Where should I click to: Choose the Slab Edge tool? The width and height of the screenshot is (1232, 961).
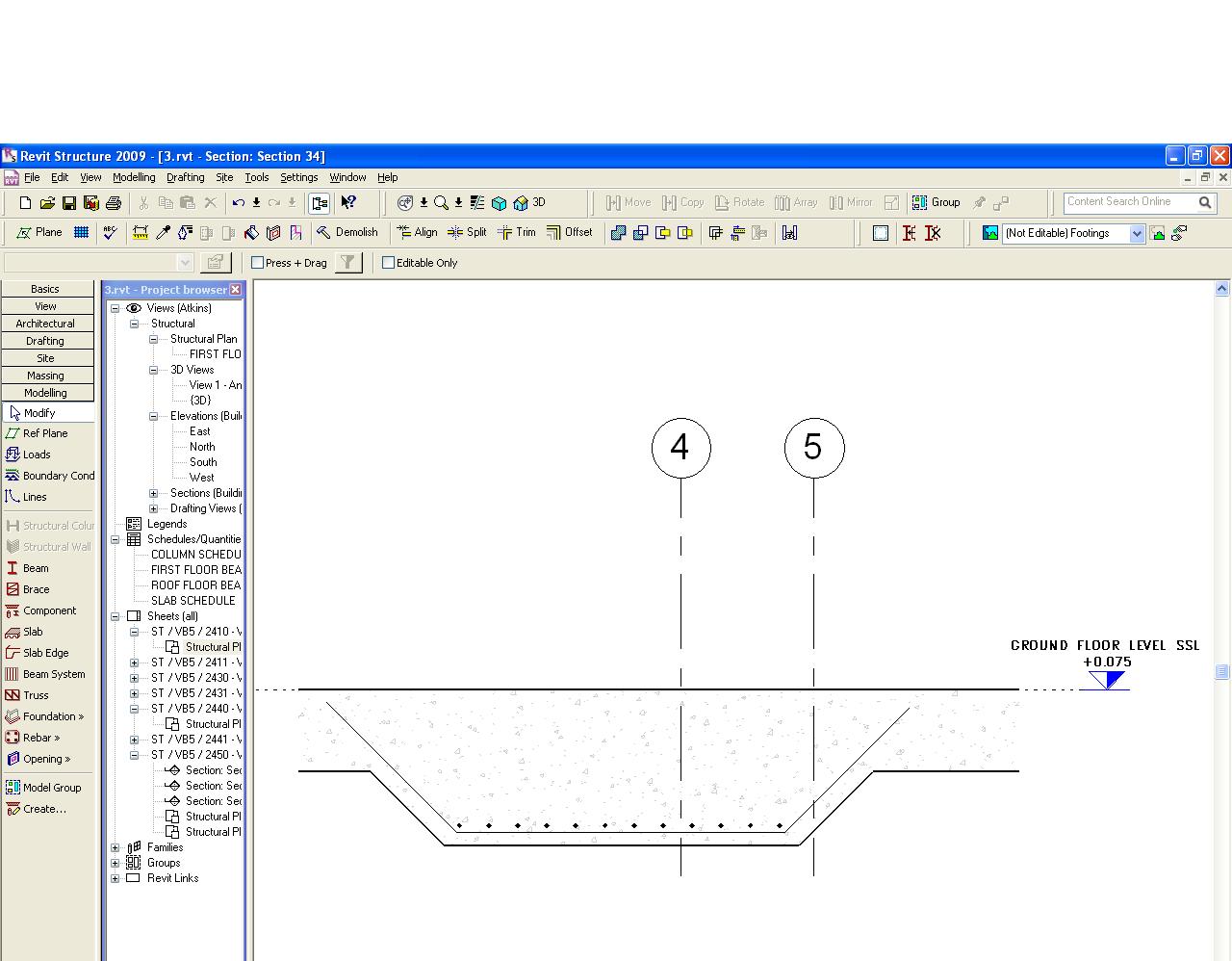44,653
